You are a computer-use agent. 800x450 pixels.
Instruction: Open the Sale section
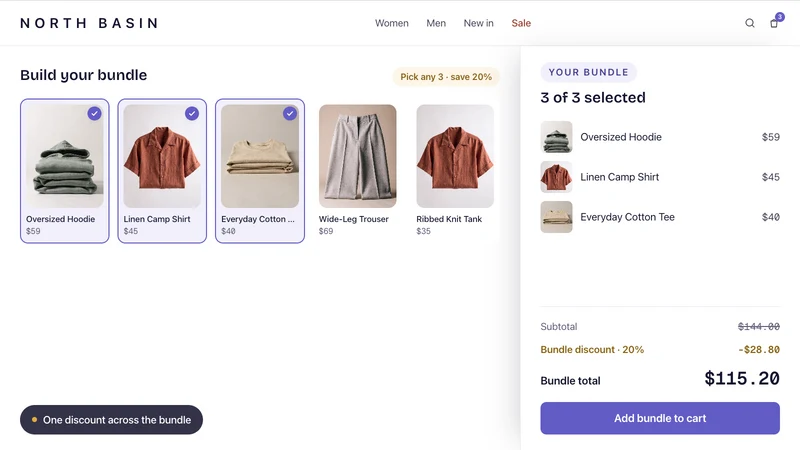pos(521,23)
